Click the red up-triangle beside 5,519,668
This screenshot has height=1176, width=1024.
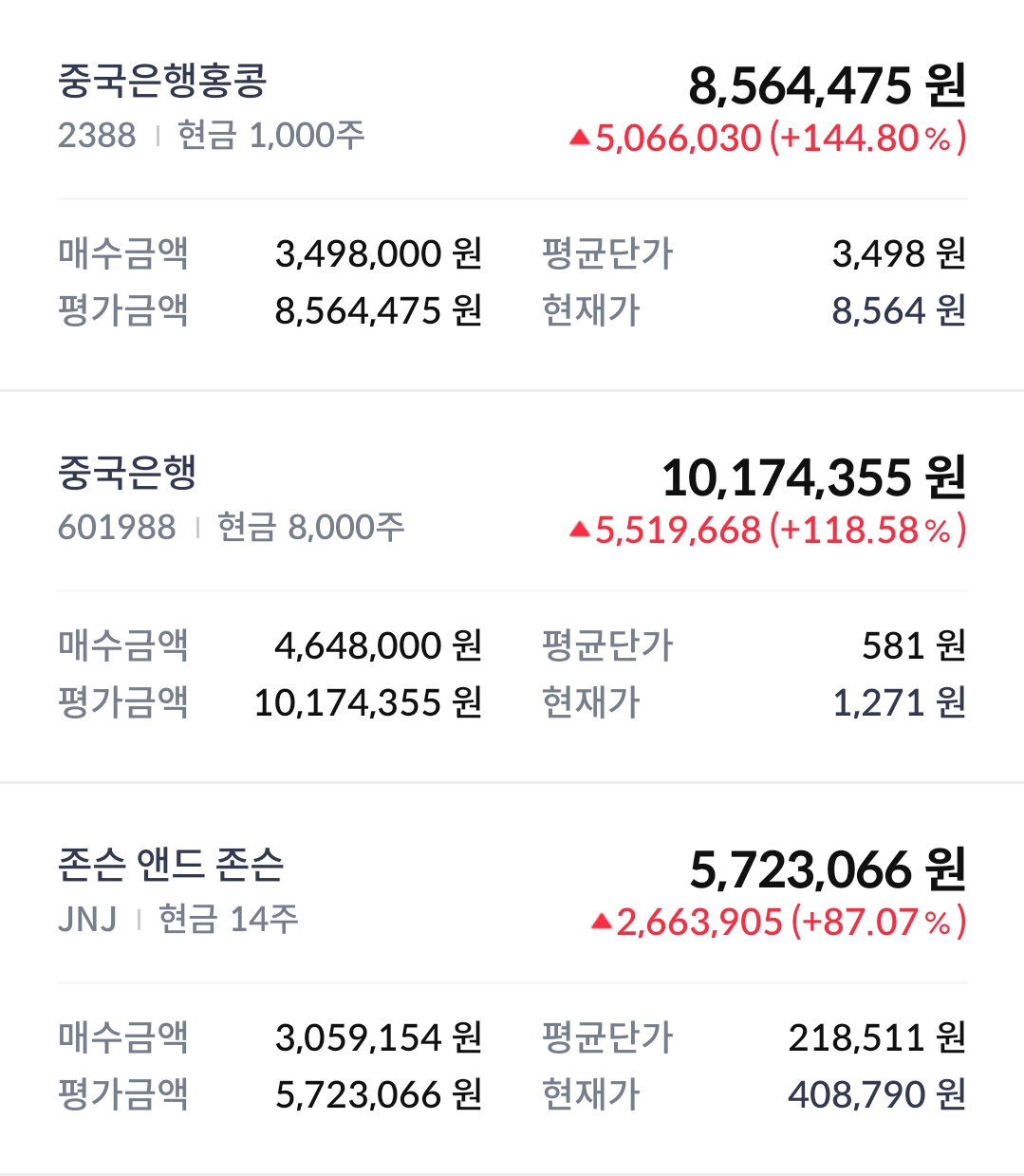coord(580,531)
